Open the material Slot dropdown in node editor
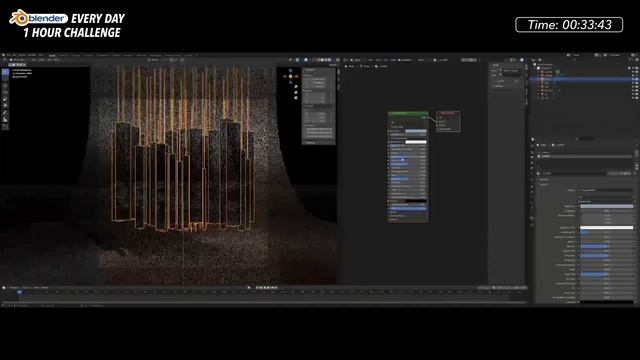 click(x=420, y=60)
